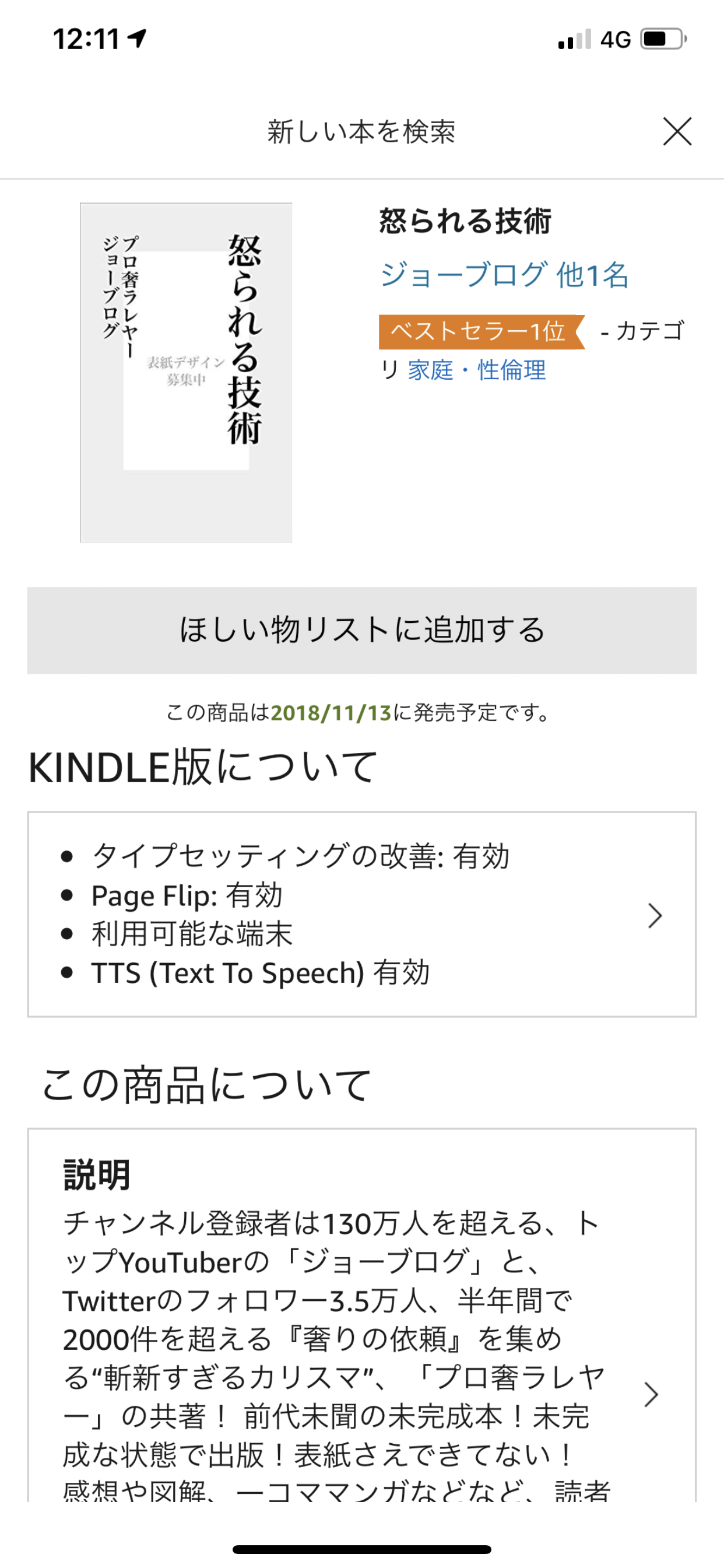This screenshot has height=1568, width=724.
Task: Tap the タイプセッティングの改善 list item
Action: (x=301, y=856)
